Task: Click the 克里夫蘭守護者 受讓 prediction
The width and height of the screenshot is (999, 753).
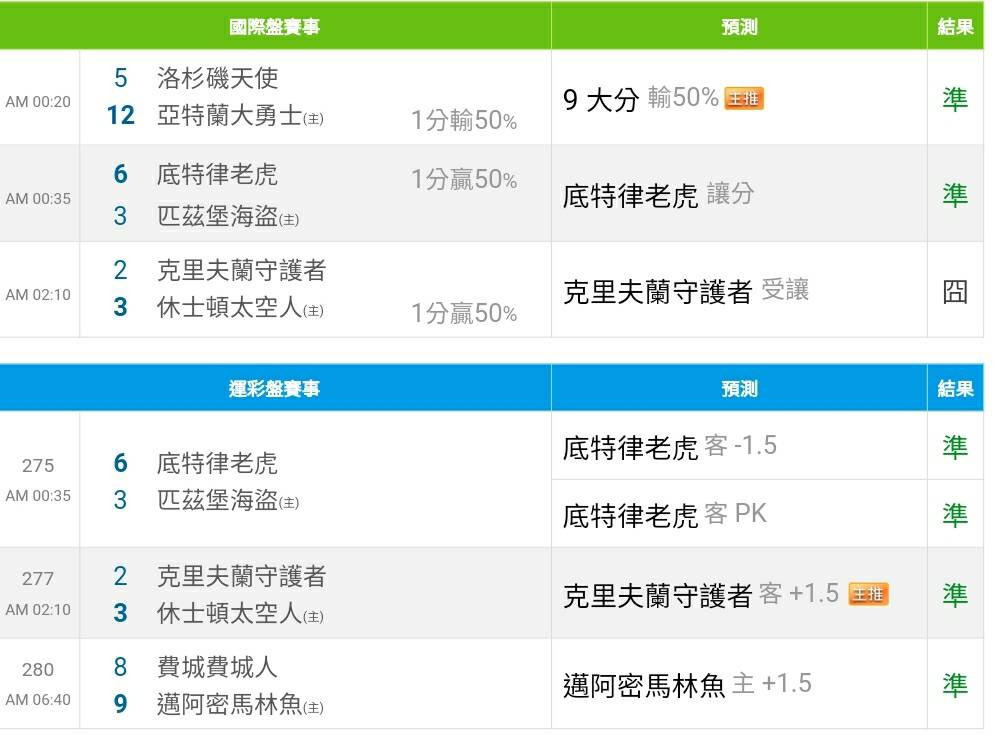Action: [686, 291]
